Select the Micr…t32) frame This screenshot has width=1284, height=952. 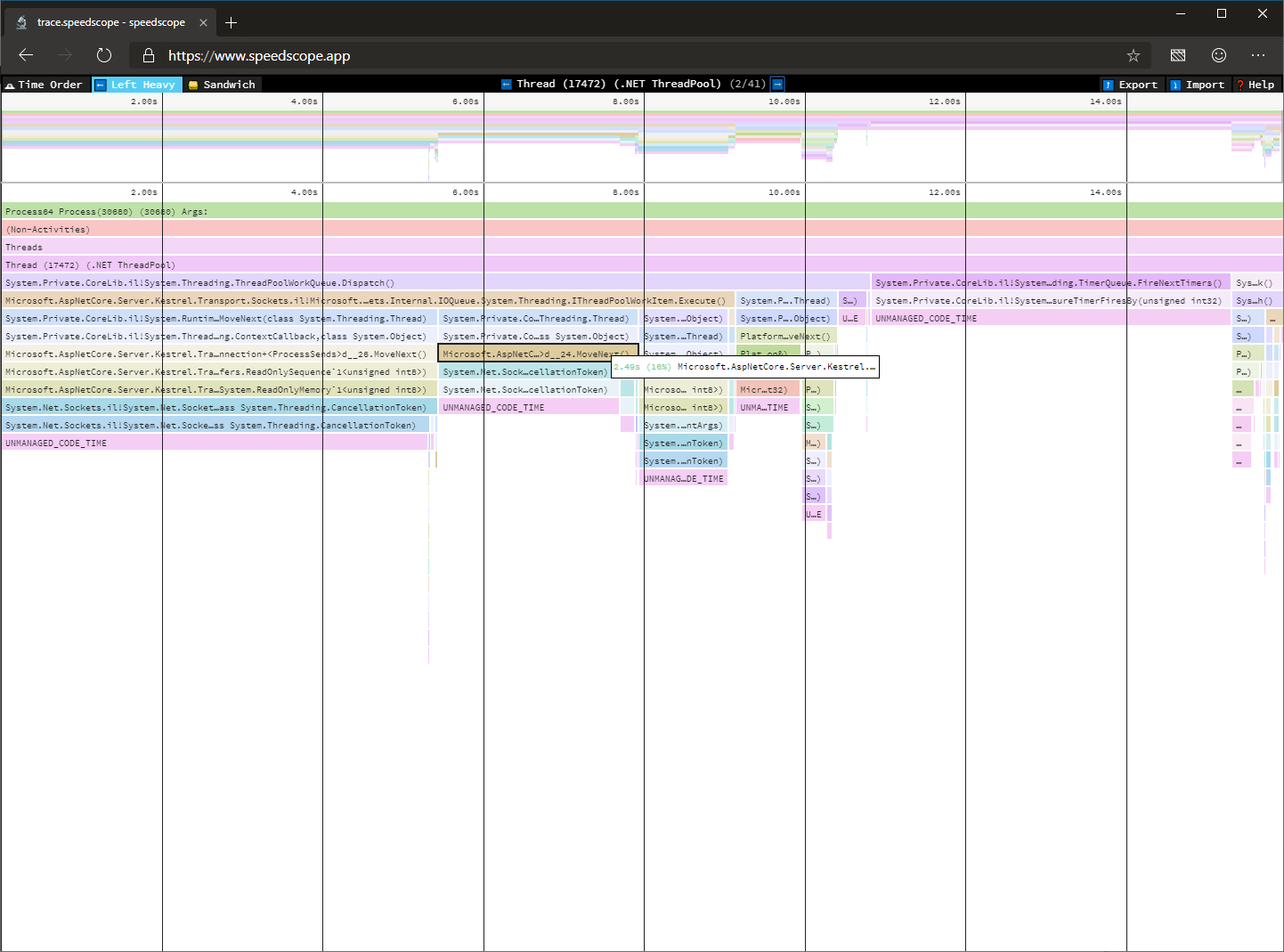768,389
